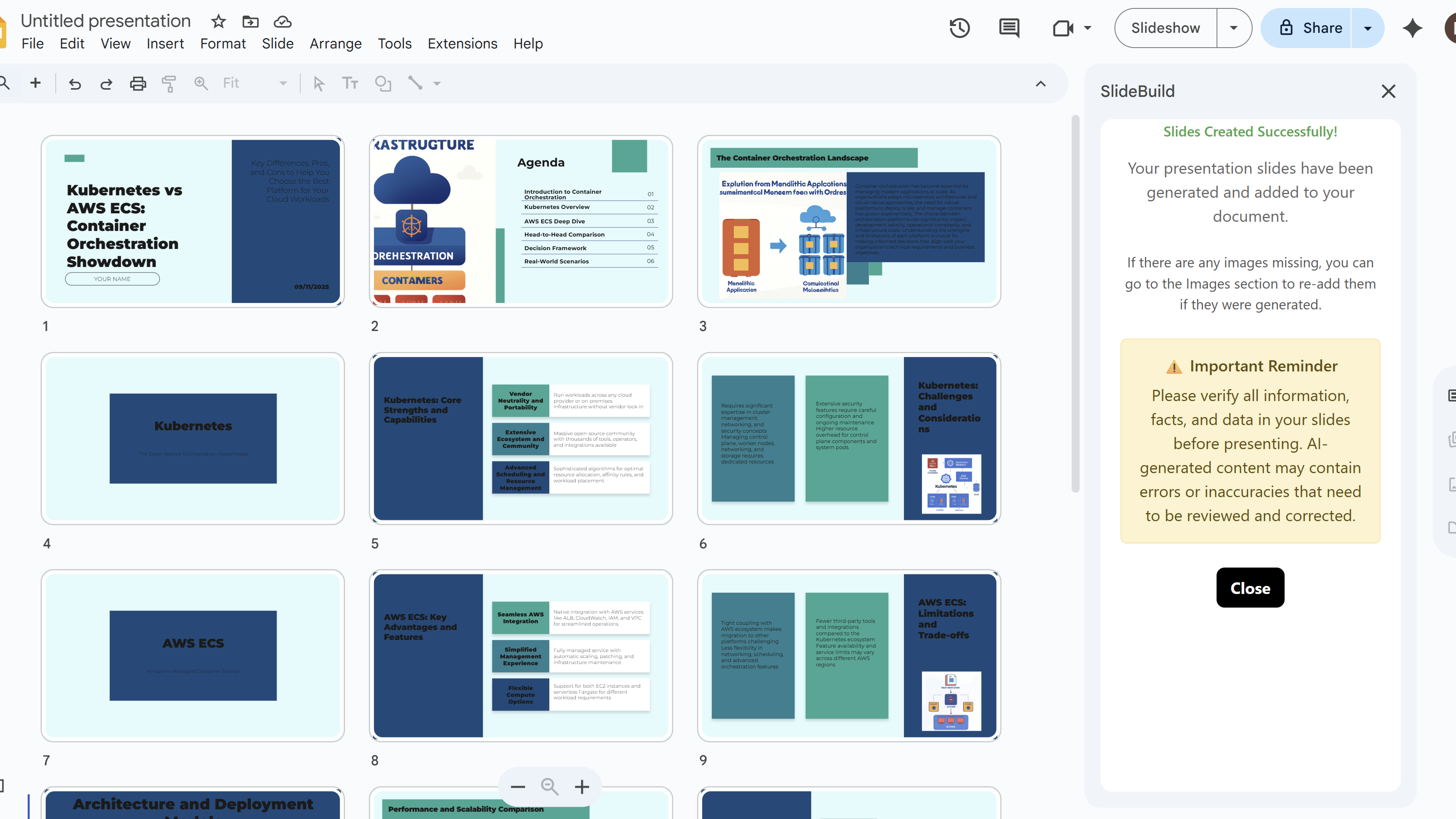The width and height of the screenshot is (1456, 819).
Task: Select the line tool
Action: coord(416,83)
